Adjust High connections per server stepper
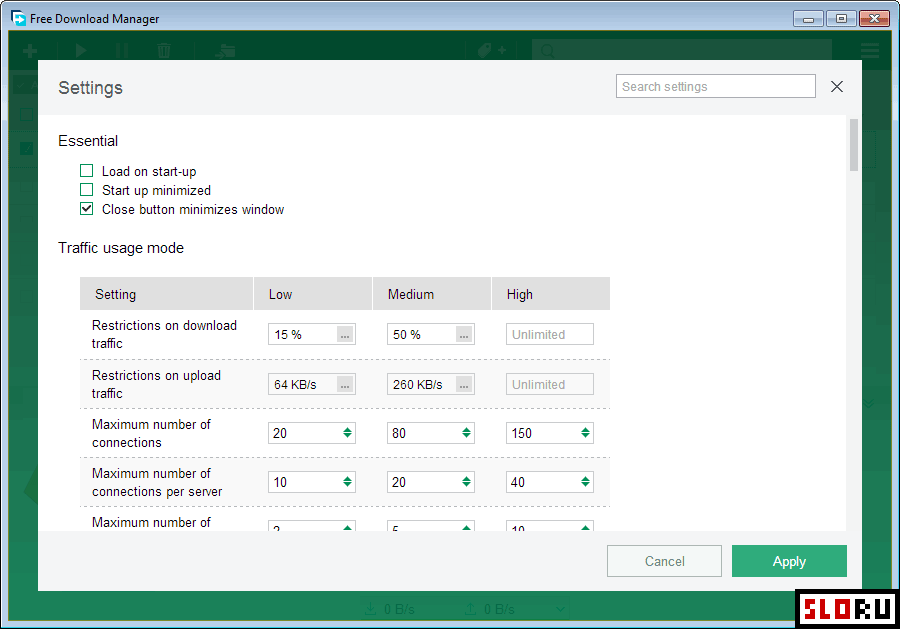 click(585, 482)
